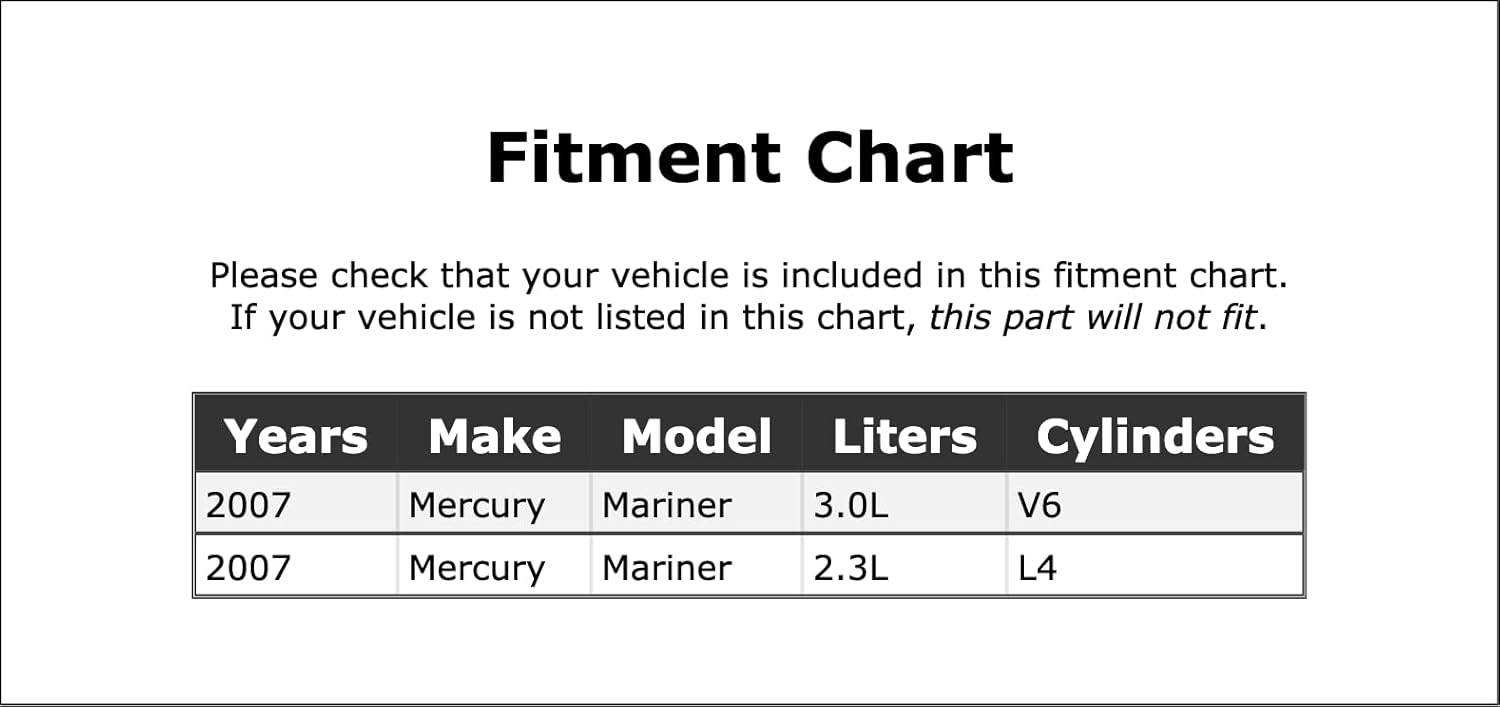
Task: Select the Years column header
Action: 296,437
